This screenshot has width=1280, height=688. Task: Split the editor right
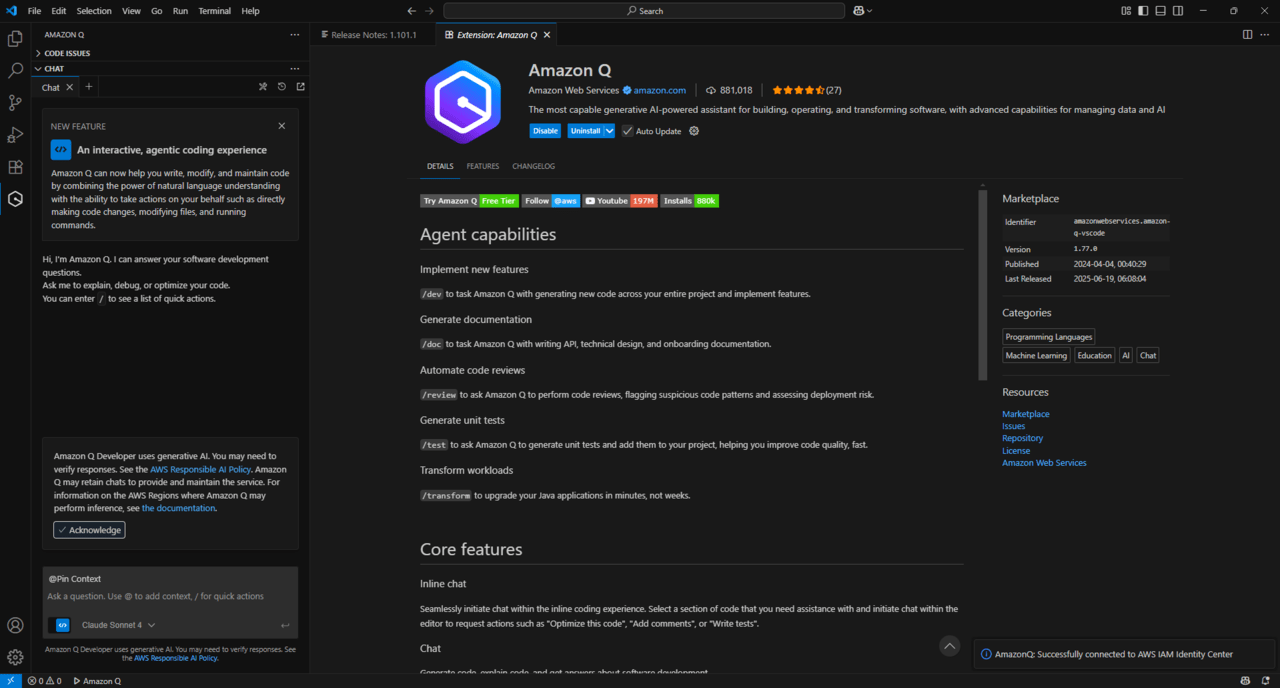coord(1247,34)
